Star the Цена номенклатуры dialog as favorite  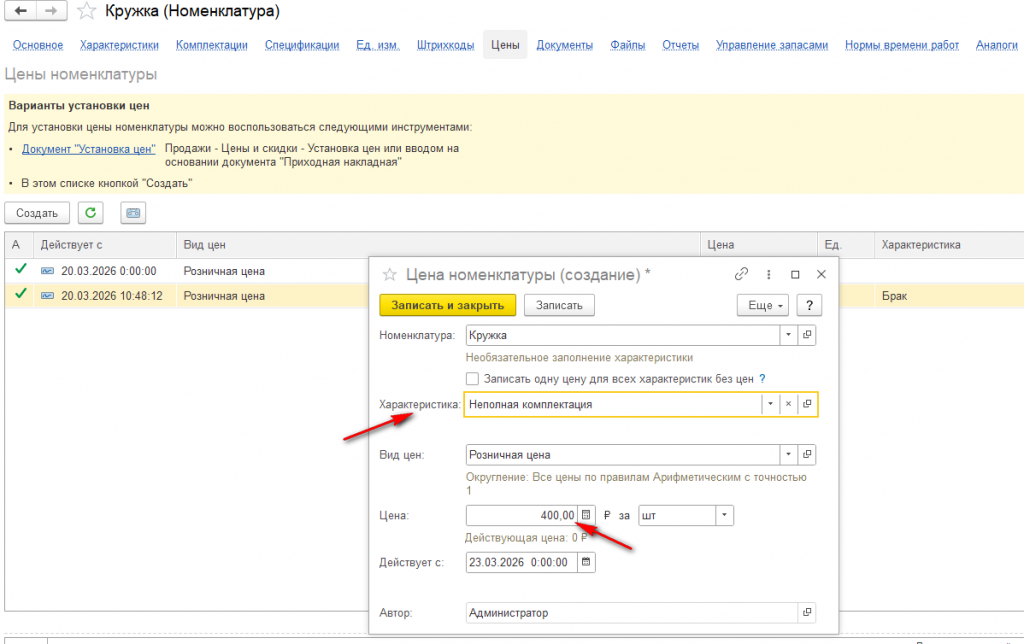coord(389,274)
